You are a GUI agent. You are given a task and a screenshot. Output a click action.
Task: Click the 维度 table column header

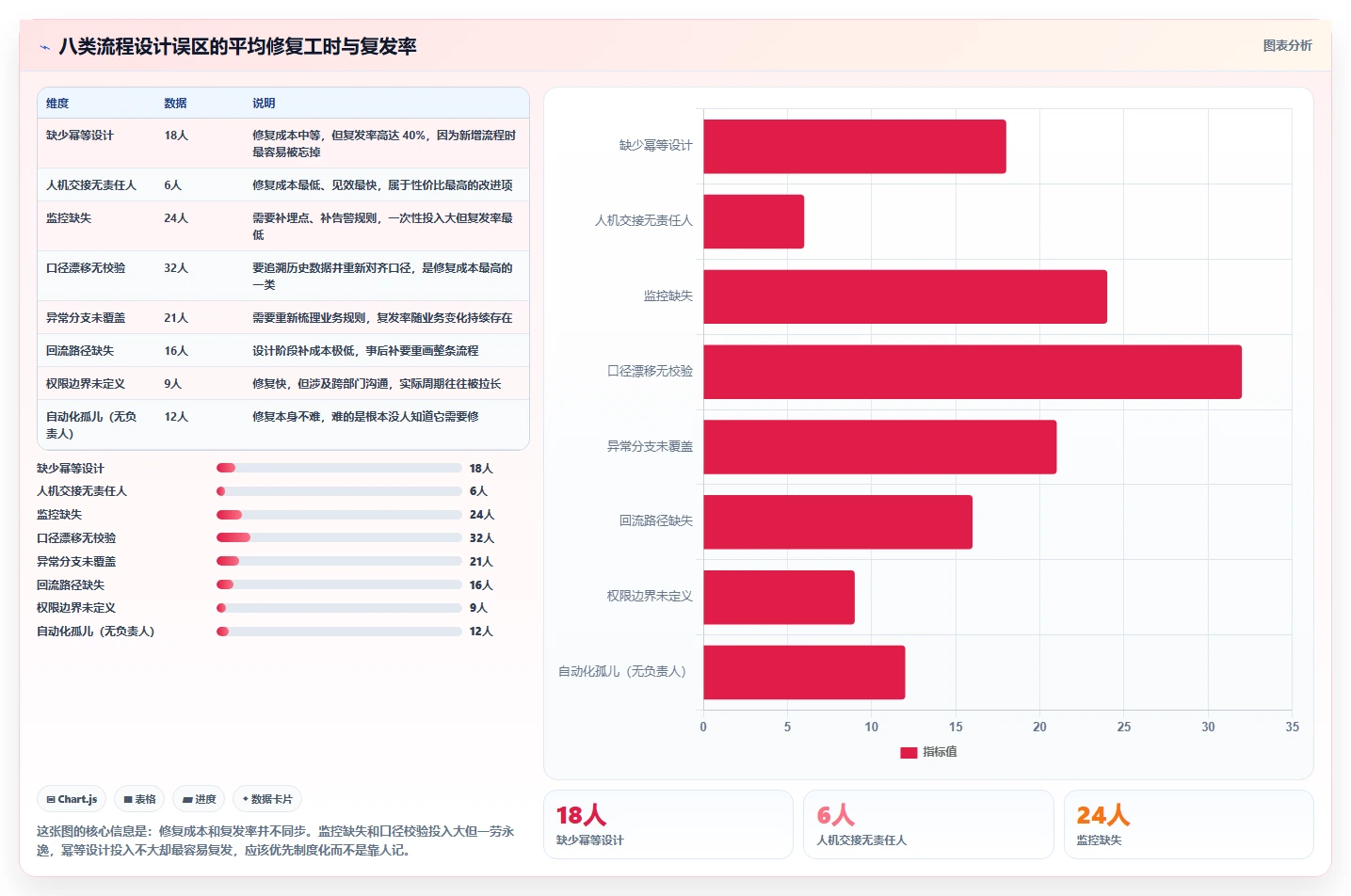pos(57,104)
